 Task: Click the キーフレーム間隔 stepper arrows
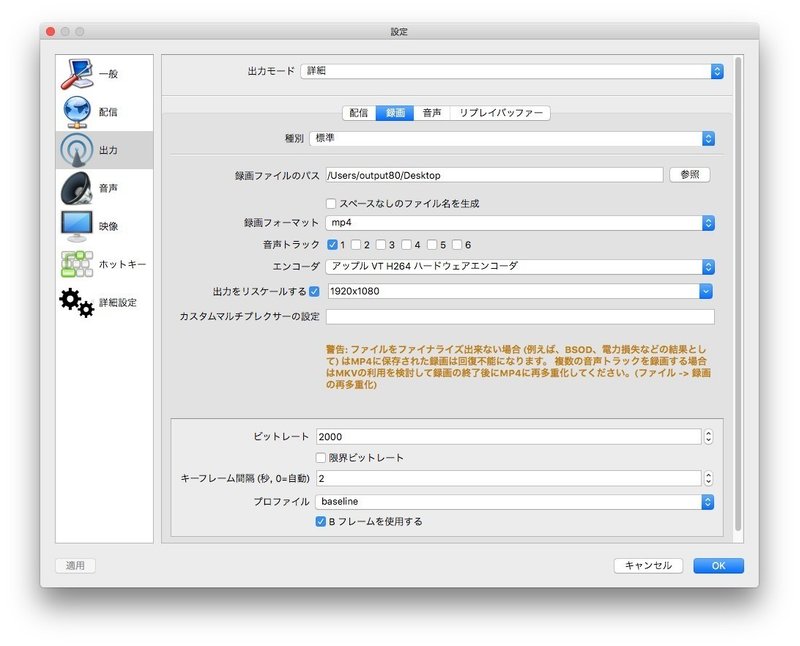708,479
